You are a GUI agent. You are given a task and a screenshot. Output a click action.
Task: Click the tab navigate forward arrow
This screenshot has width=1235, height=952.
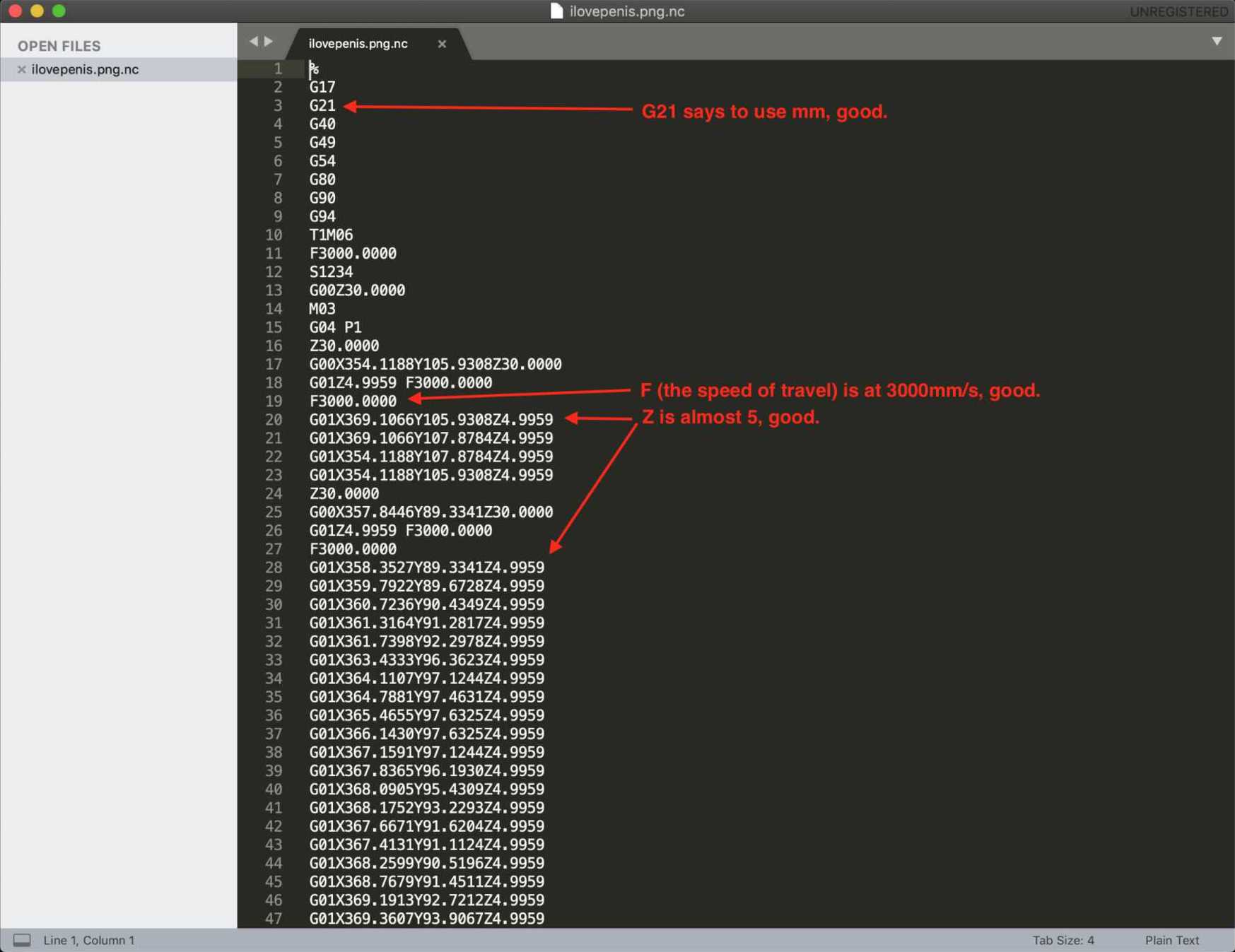tap(269, 42)
